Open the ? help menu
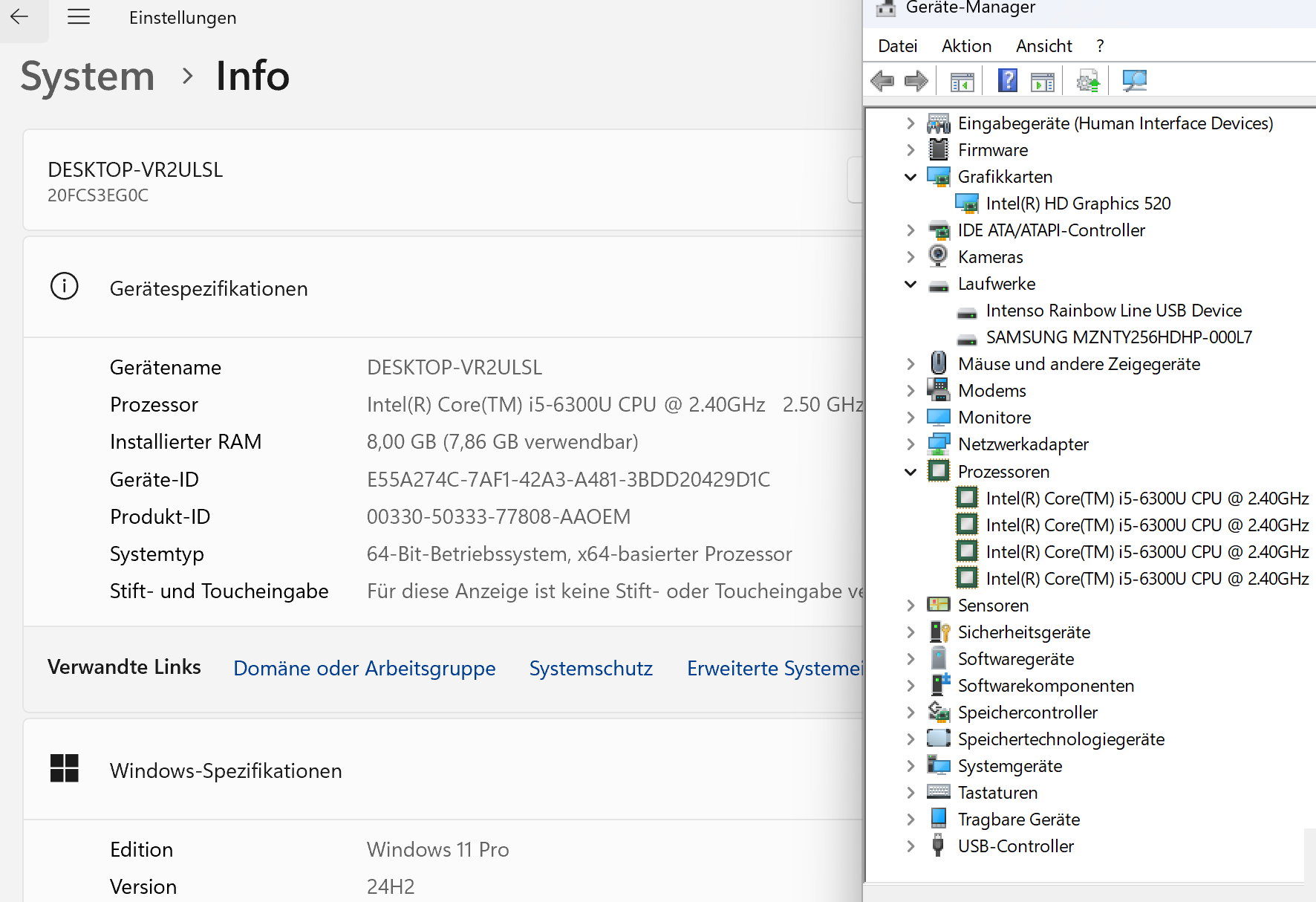Viewport: 1316px width, 902px height. point(1100,46)
